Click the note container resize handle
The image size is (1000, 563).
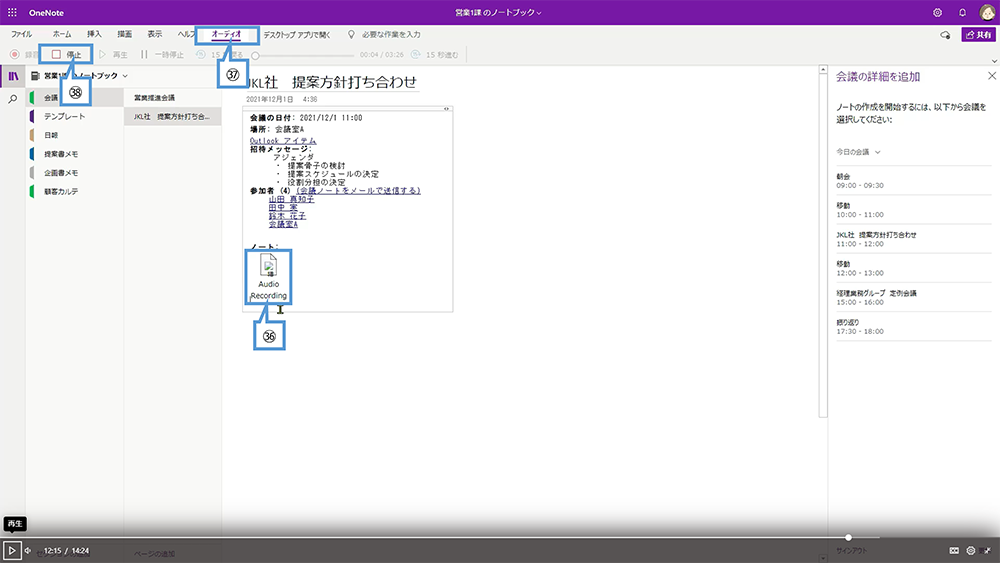(446, 109)
